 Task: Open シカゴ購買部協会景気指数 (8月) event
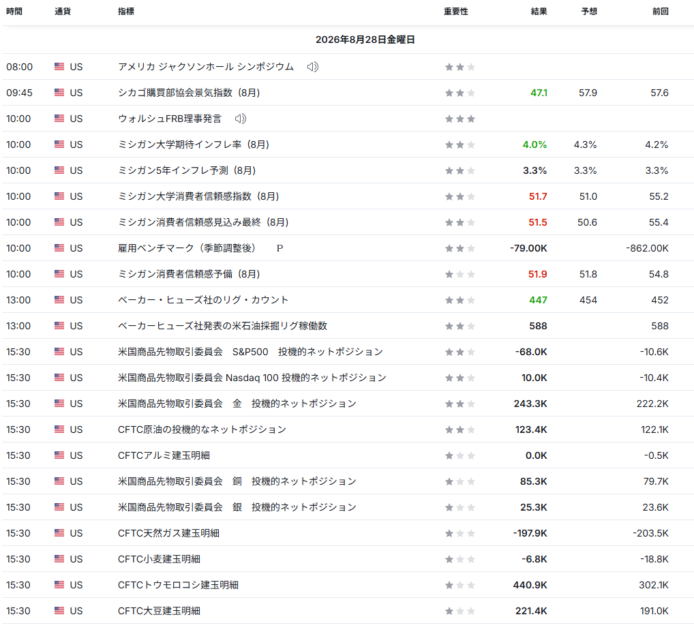[189, 92]
